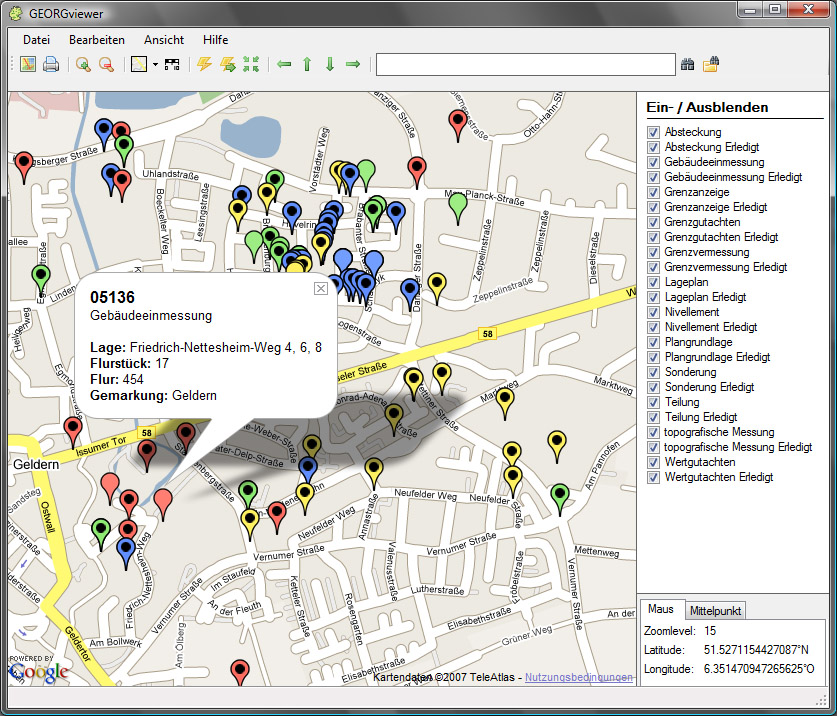This screenshot has height=716, width=837.
Task: Zoom out with the magnifier minus icon
Action: 106,65
